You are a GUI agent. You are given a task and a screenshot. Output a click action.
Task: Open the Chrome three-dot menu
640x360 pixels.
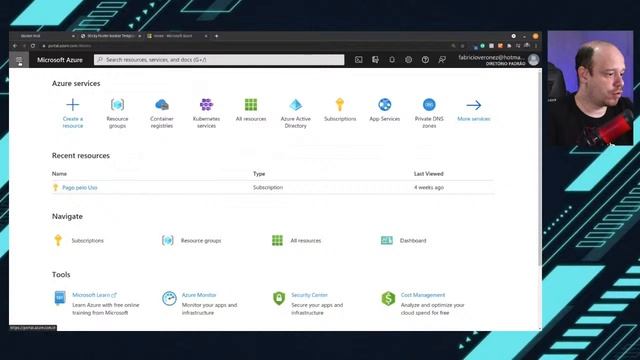pos(536,46)
